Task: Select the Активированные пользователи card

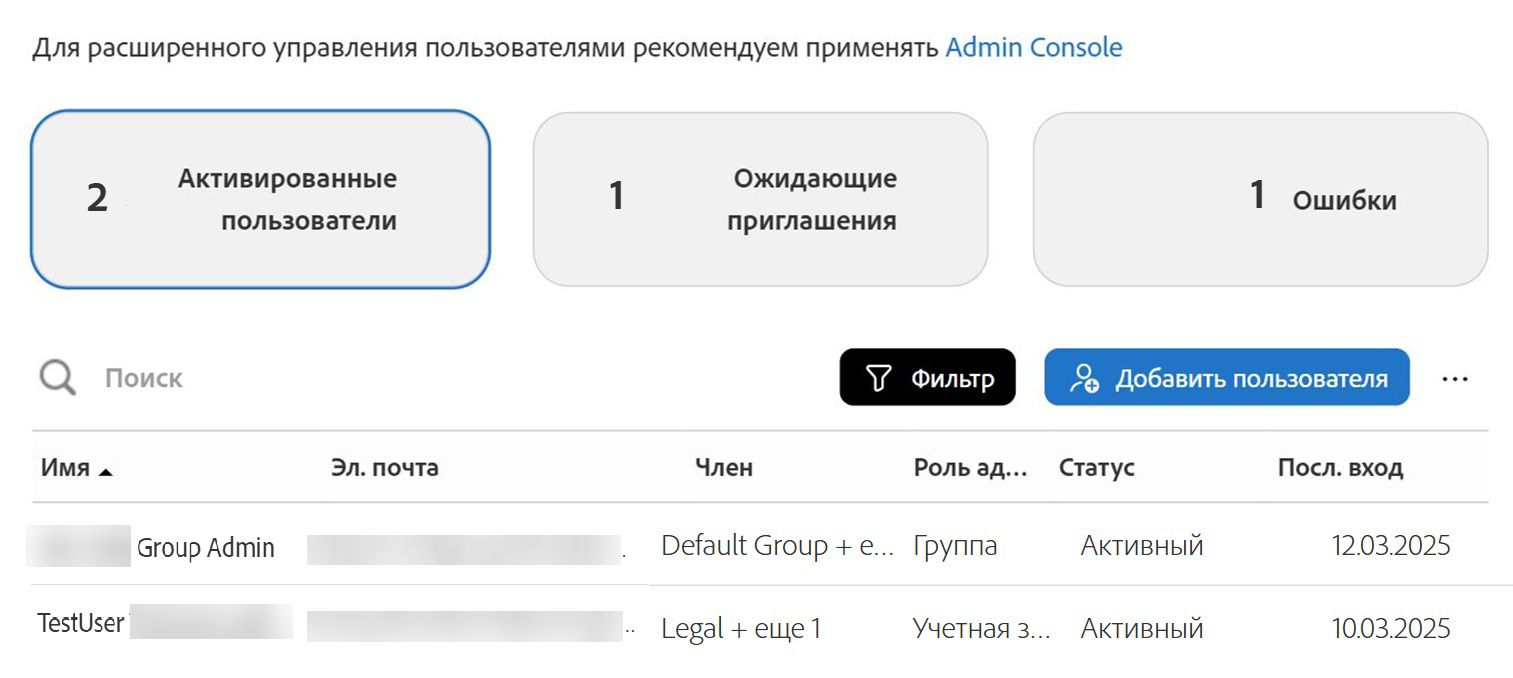Action: click(x=261, y=199)
